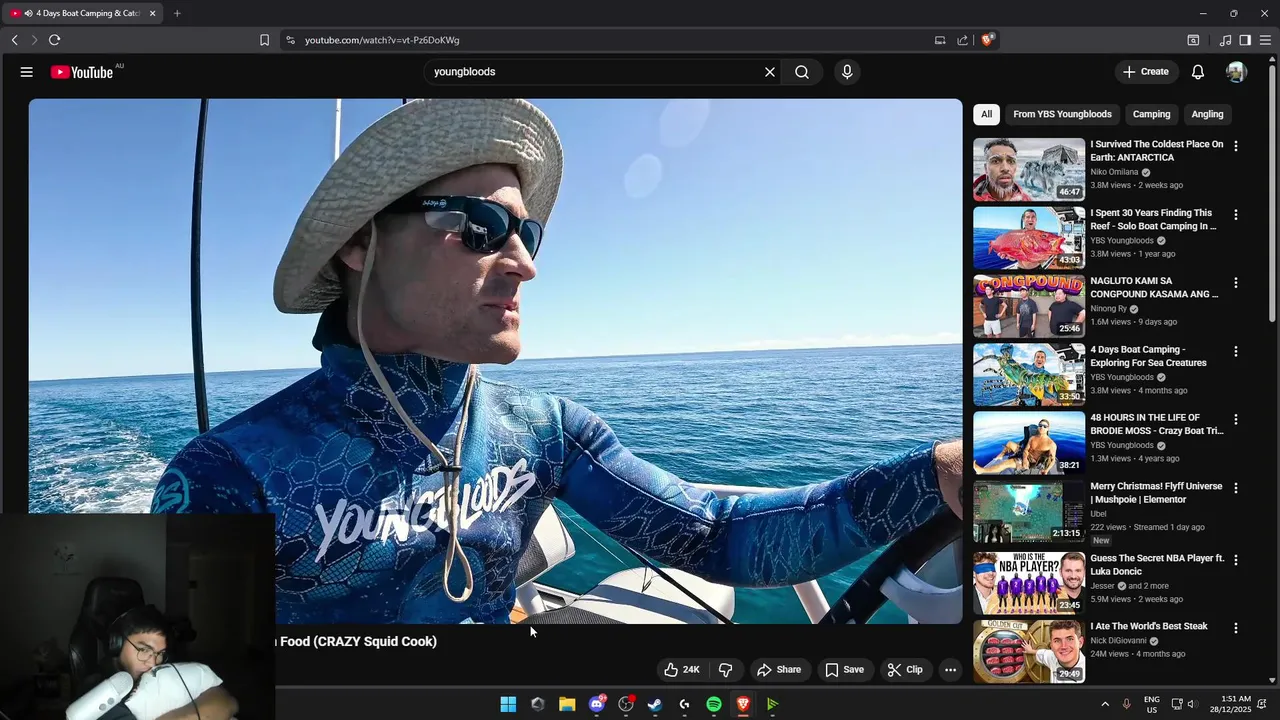Open the Create menu button
This screenshot has width=1280, height=720.
point(1146,72)
